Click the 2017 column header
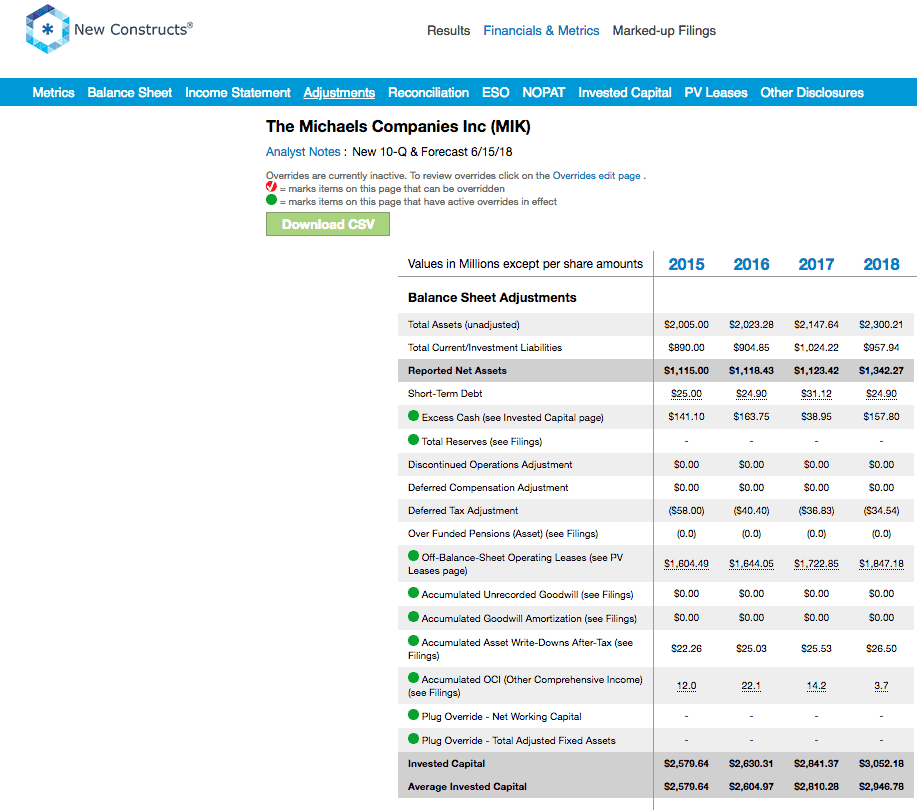The image size is (917, 810). pyautogui.click(x=816, y=264)
